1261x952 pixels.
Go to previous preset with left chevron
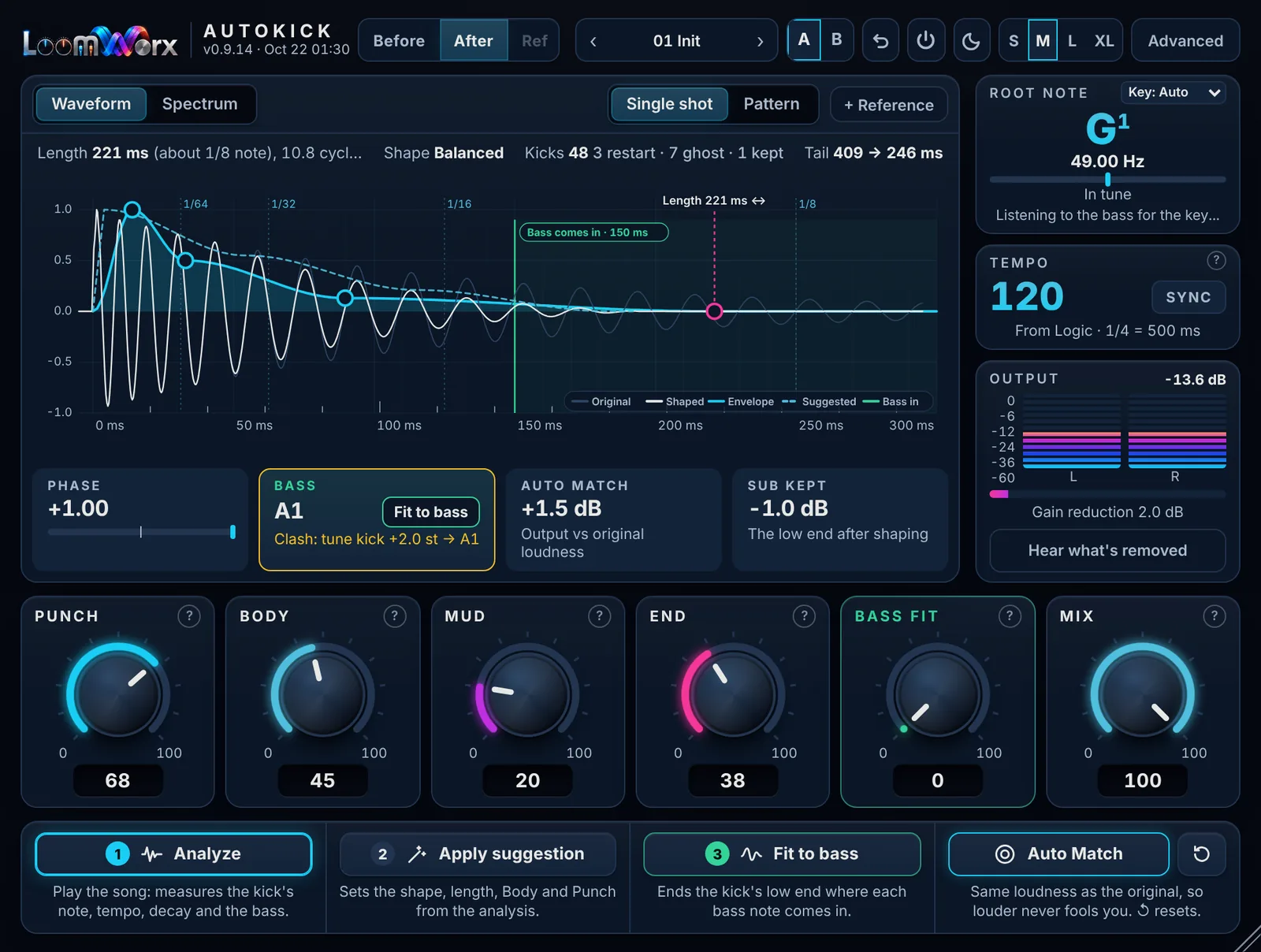click(593, 41)
